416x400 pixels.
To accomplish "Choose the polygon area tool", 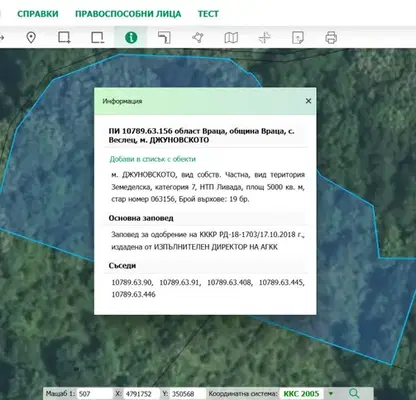I will coord(198,37).
